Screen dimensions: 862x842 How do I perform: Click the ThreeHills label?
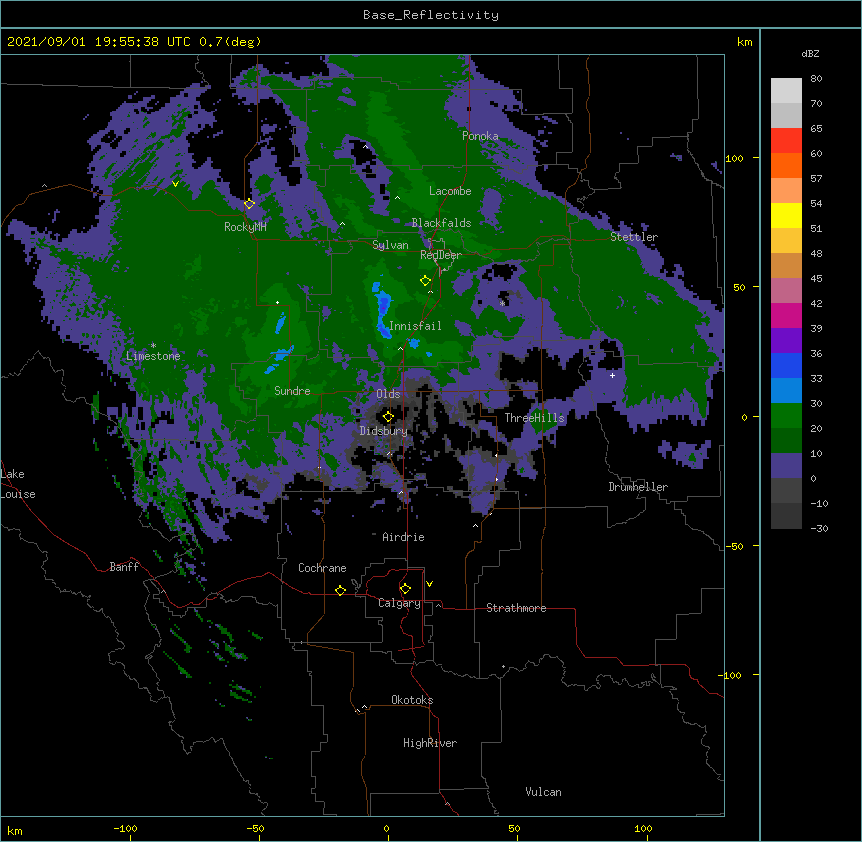534,418
